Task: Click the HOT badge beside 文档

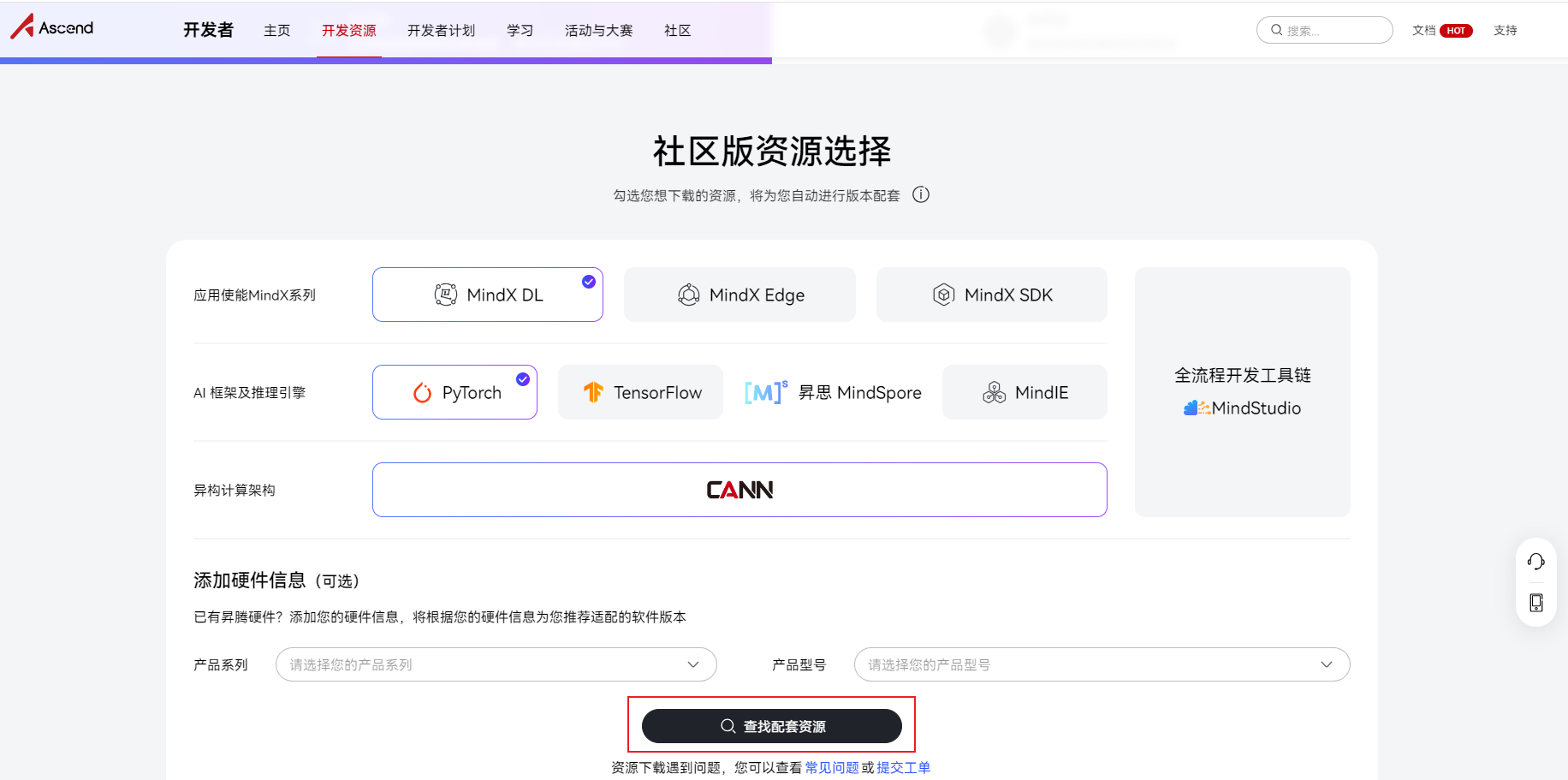Action: (1457, 31)
